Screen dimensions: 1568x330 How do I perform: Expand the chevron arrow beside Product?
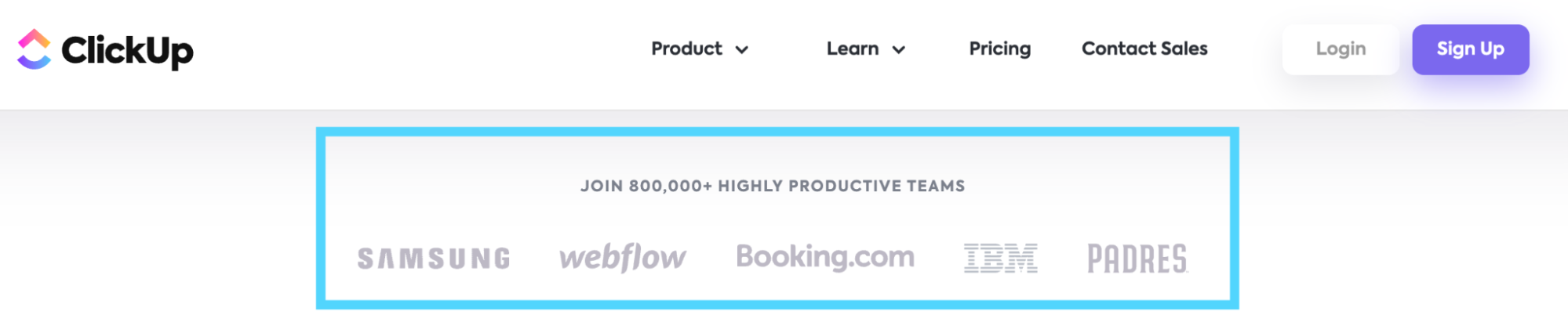click(x=741, y=50)
